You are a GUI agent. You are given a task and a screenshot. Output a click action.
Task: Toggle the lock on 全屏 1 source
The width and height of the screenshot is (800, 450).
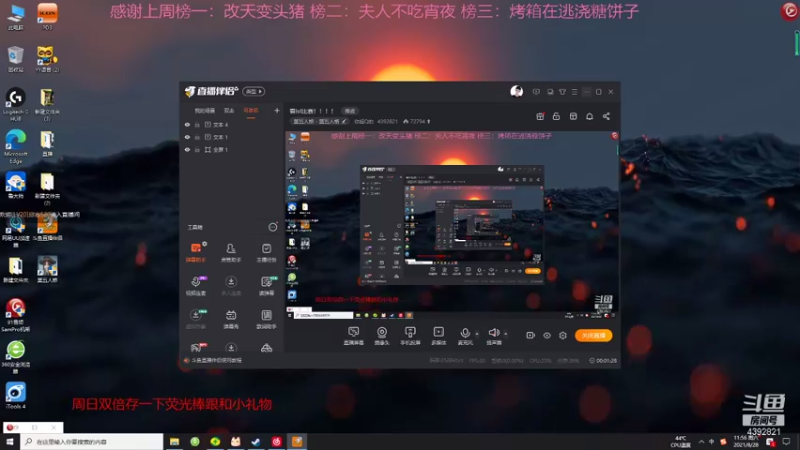point(197,149)
